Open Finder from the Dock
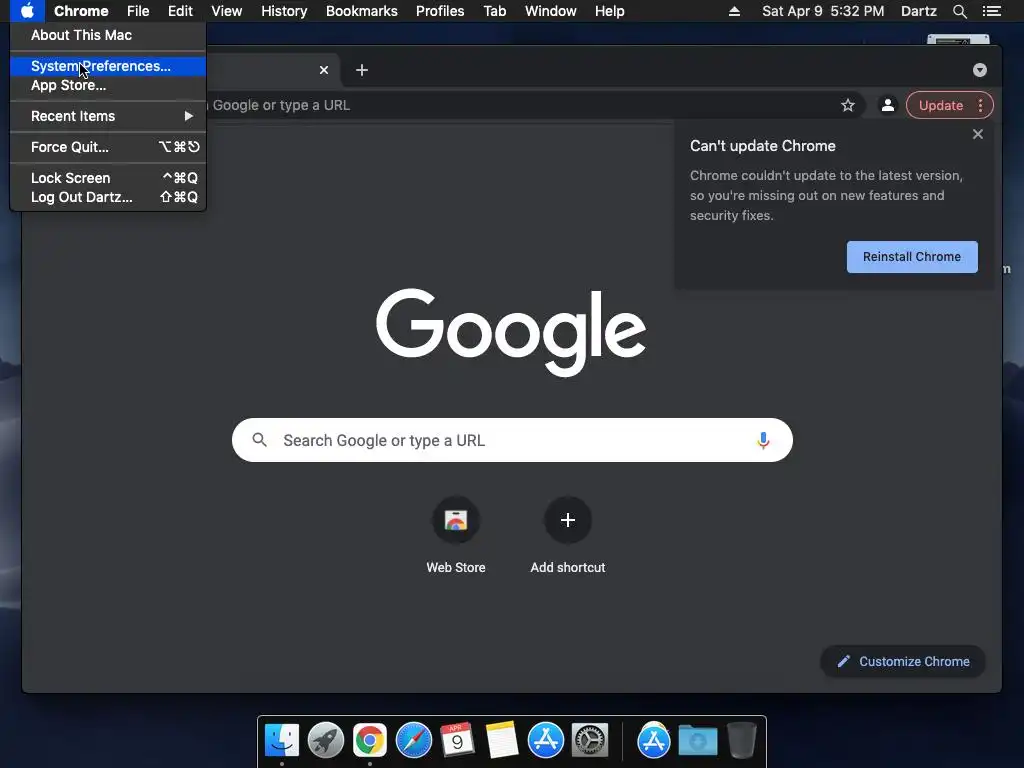This screenshot has width=1024, height=768. (x=281, y=741)
